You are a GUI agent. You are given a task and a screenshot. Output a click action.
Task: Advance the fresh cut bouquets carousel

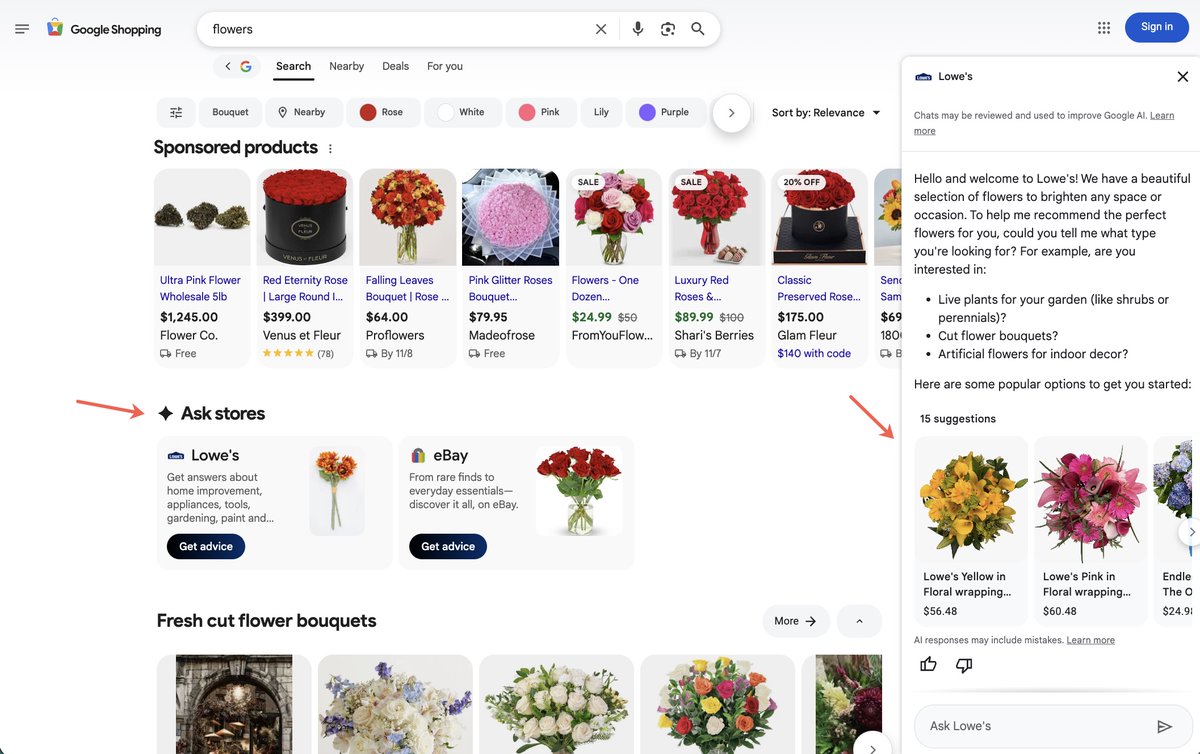[x=872, y=748]
